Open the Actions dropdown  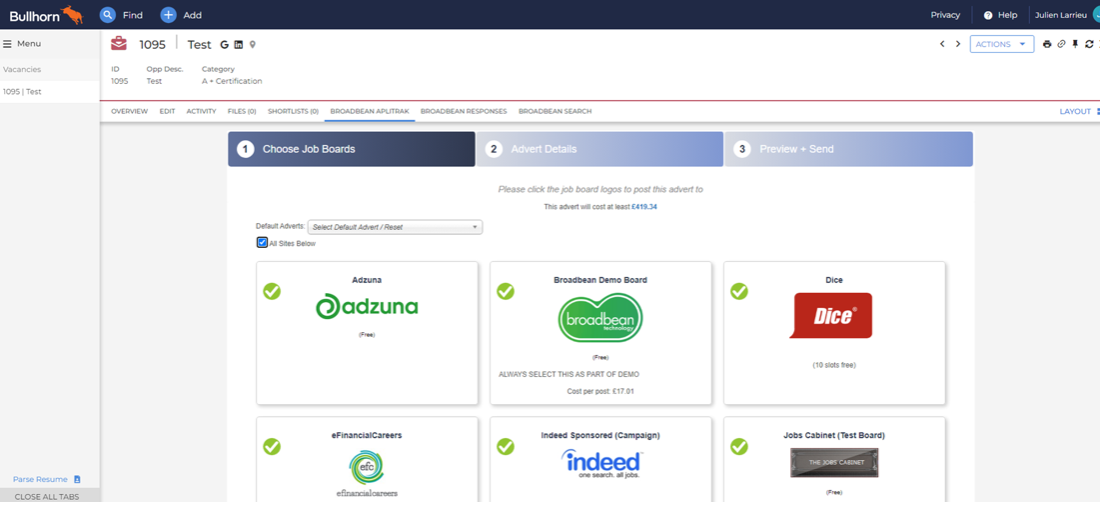(1002, 44)
